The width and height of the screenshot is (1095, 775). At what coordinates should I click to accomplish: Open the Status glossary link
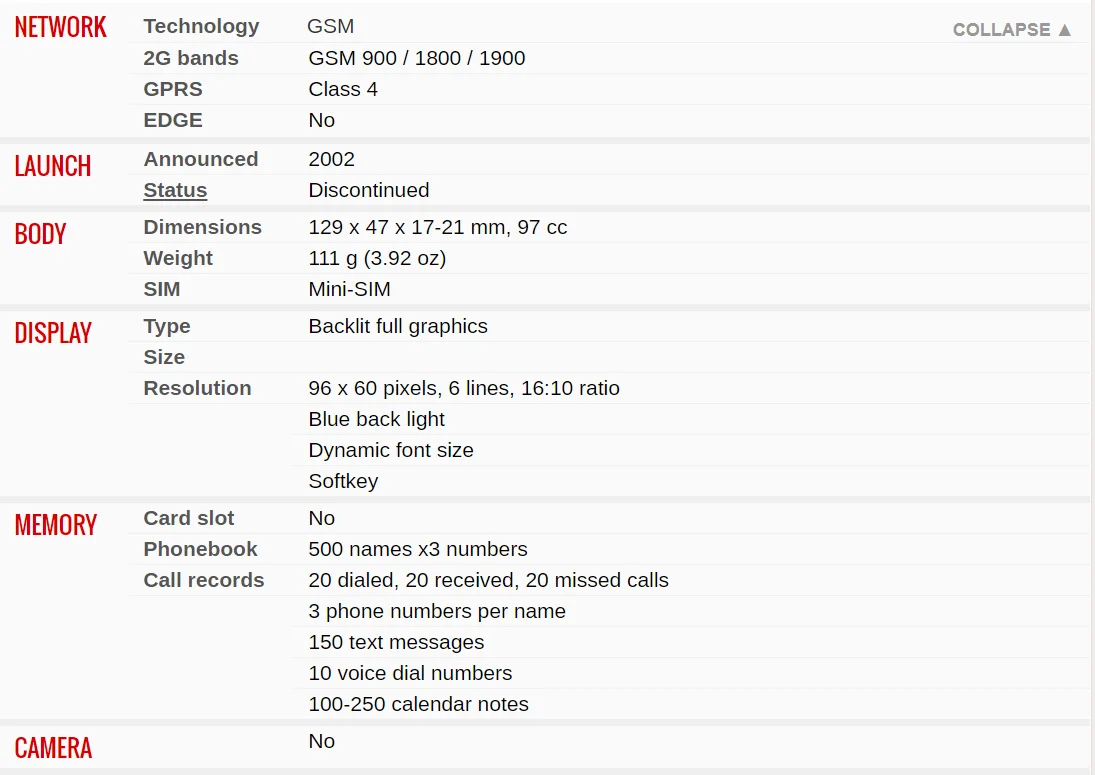175,190
